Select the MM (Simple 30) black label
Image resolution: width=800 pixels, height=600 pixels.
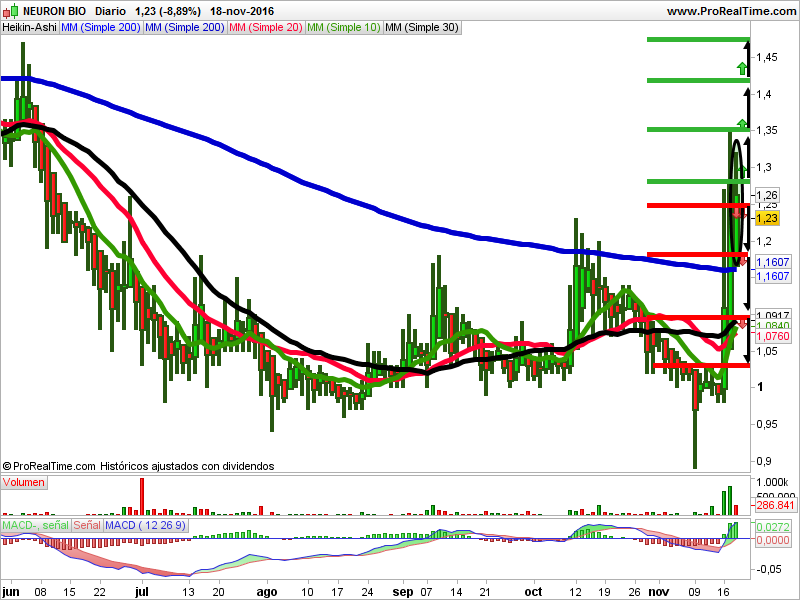click(422, 28)
